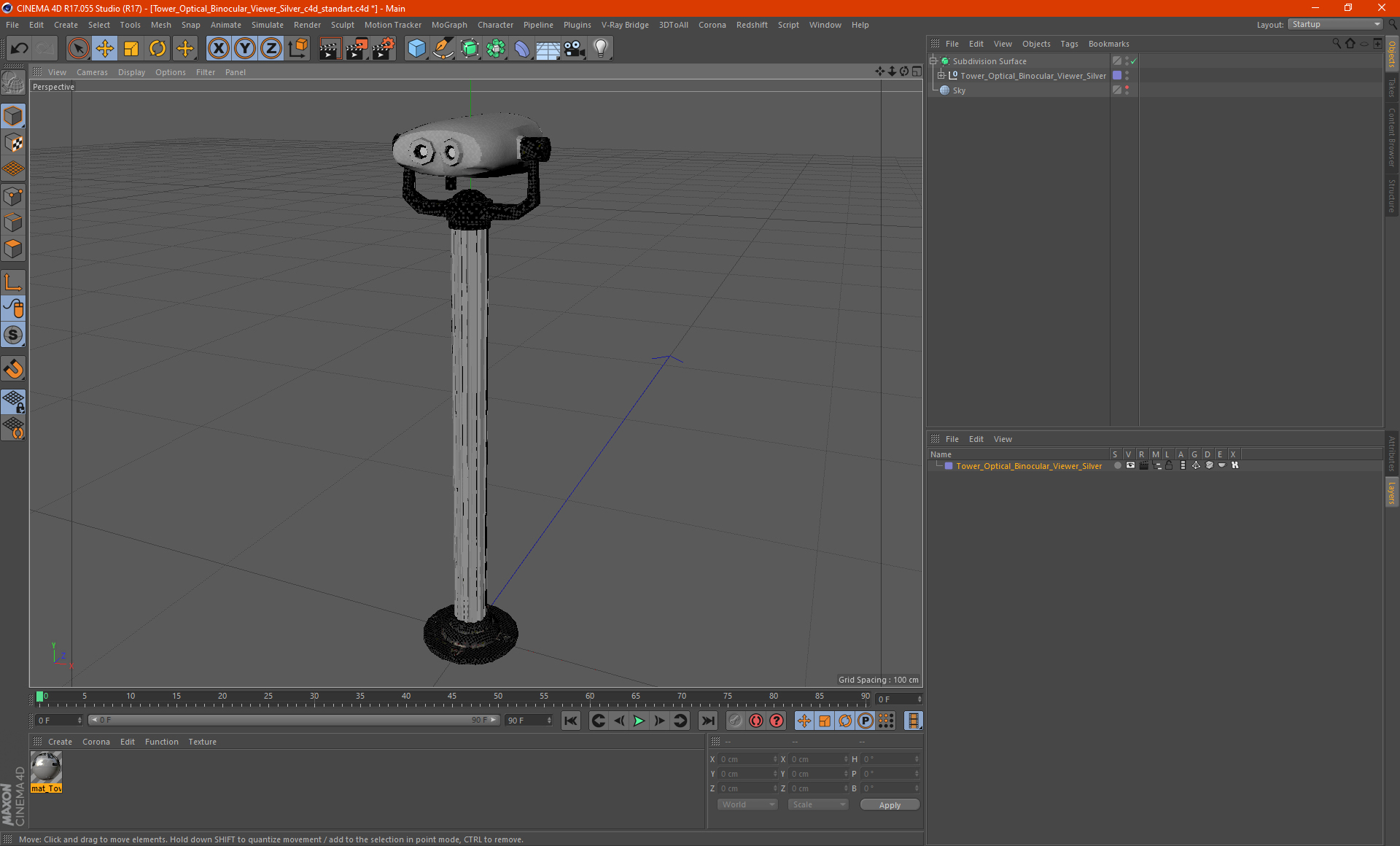Viewport: 1400px width, 846px height.
Task: Click the Apply button
Action: tap(890, 805)
